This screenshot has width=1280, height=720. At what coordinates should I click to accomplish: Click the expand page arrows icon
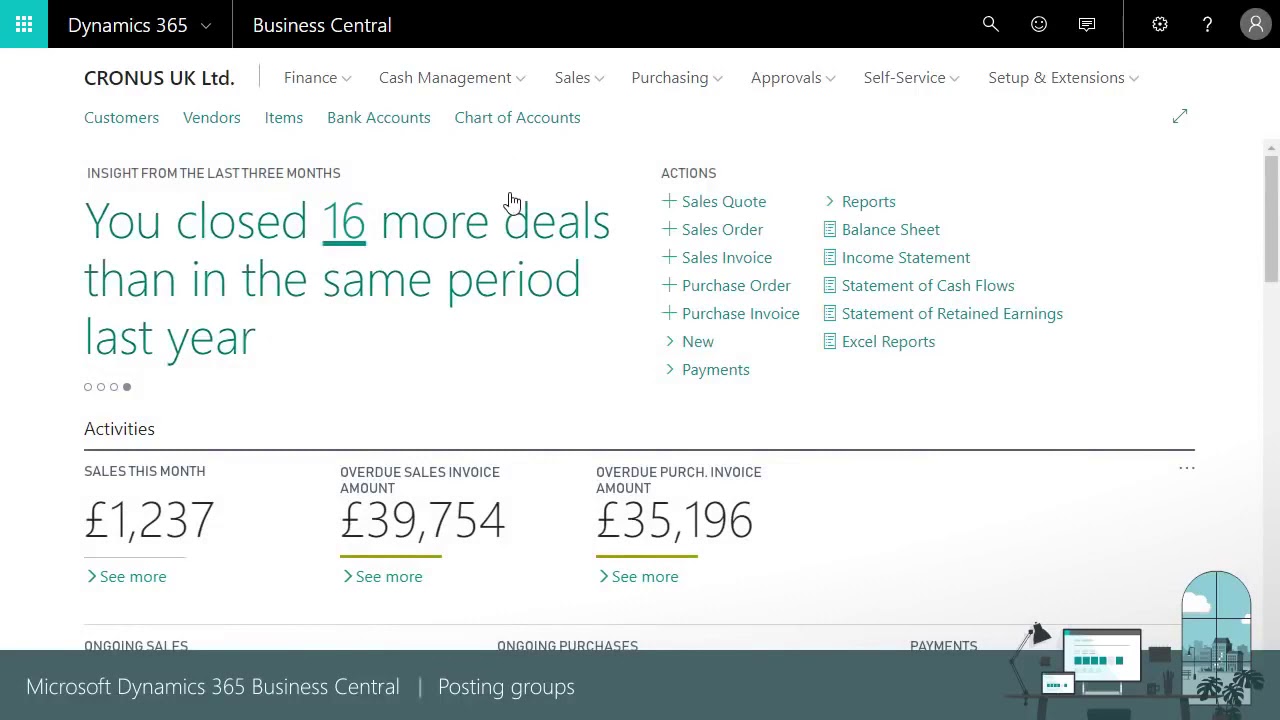[1180, 117]
